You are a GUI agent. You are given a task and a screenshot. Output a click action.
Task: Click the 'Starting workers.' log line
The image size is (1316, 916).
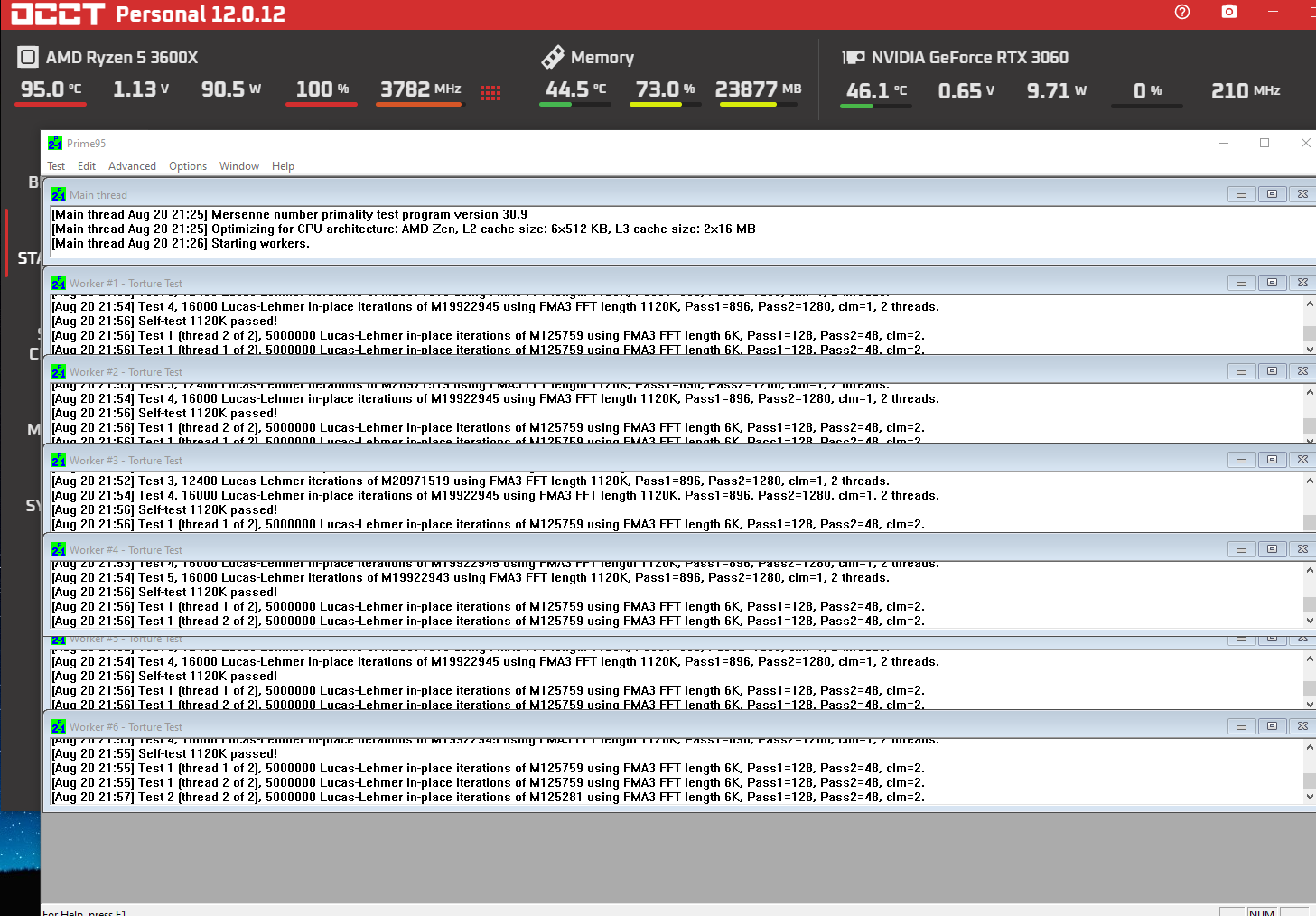[260, 244]
